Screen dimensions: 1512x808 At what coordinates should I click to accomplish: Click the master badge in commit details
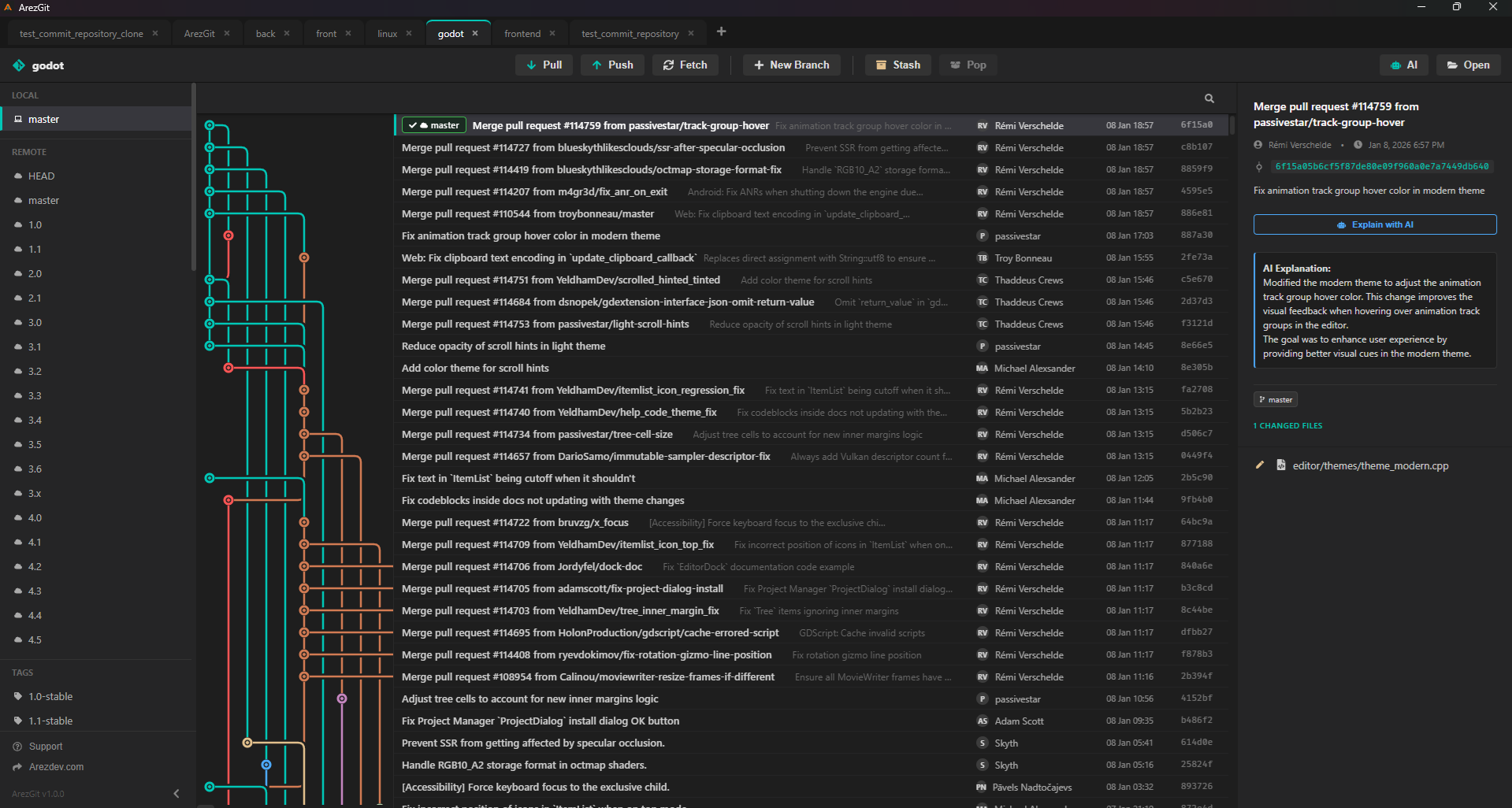(1275, 399)
